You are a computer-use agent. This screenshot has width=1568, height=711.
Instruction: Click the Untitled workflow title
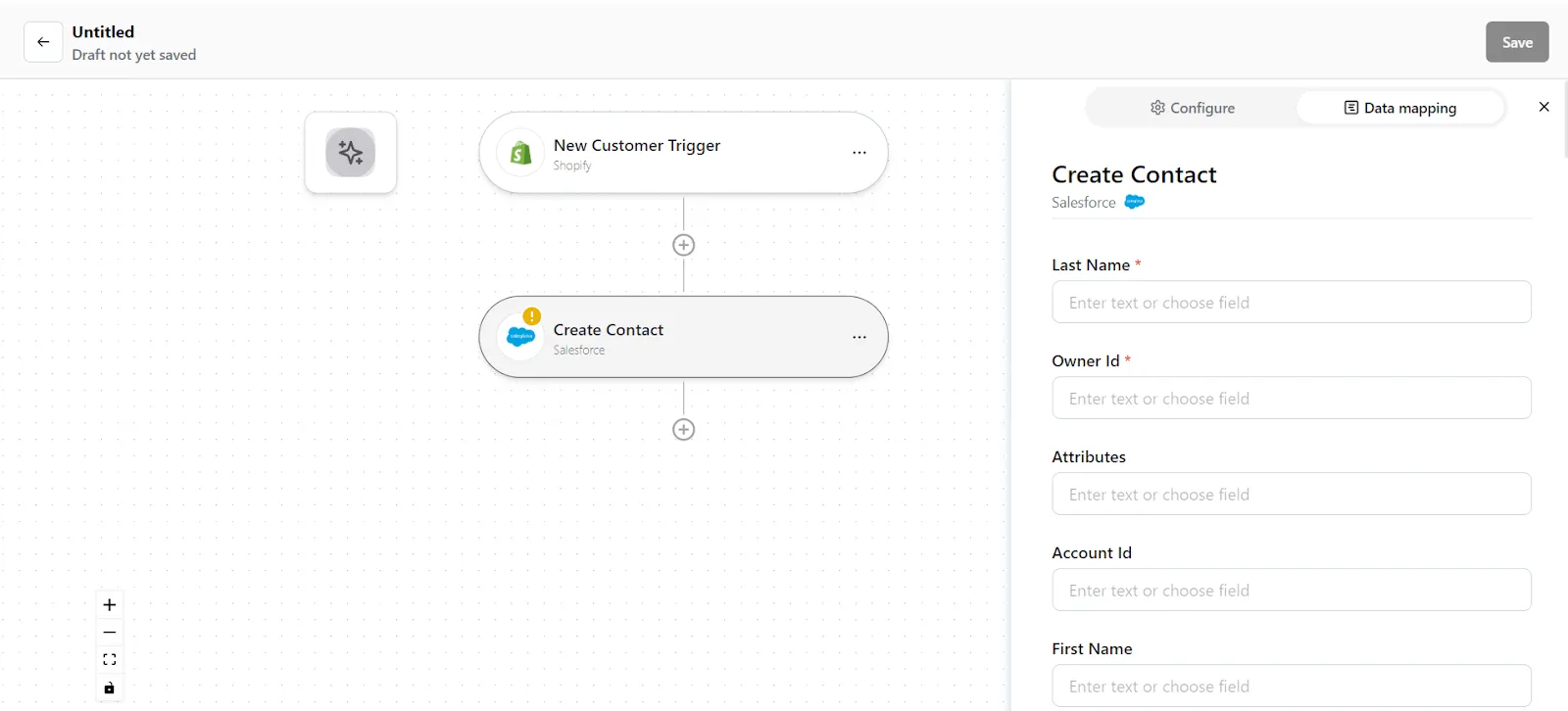coord(103,32)
